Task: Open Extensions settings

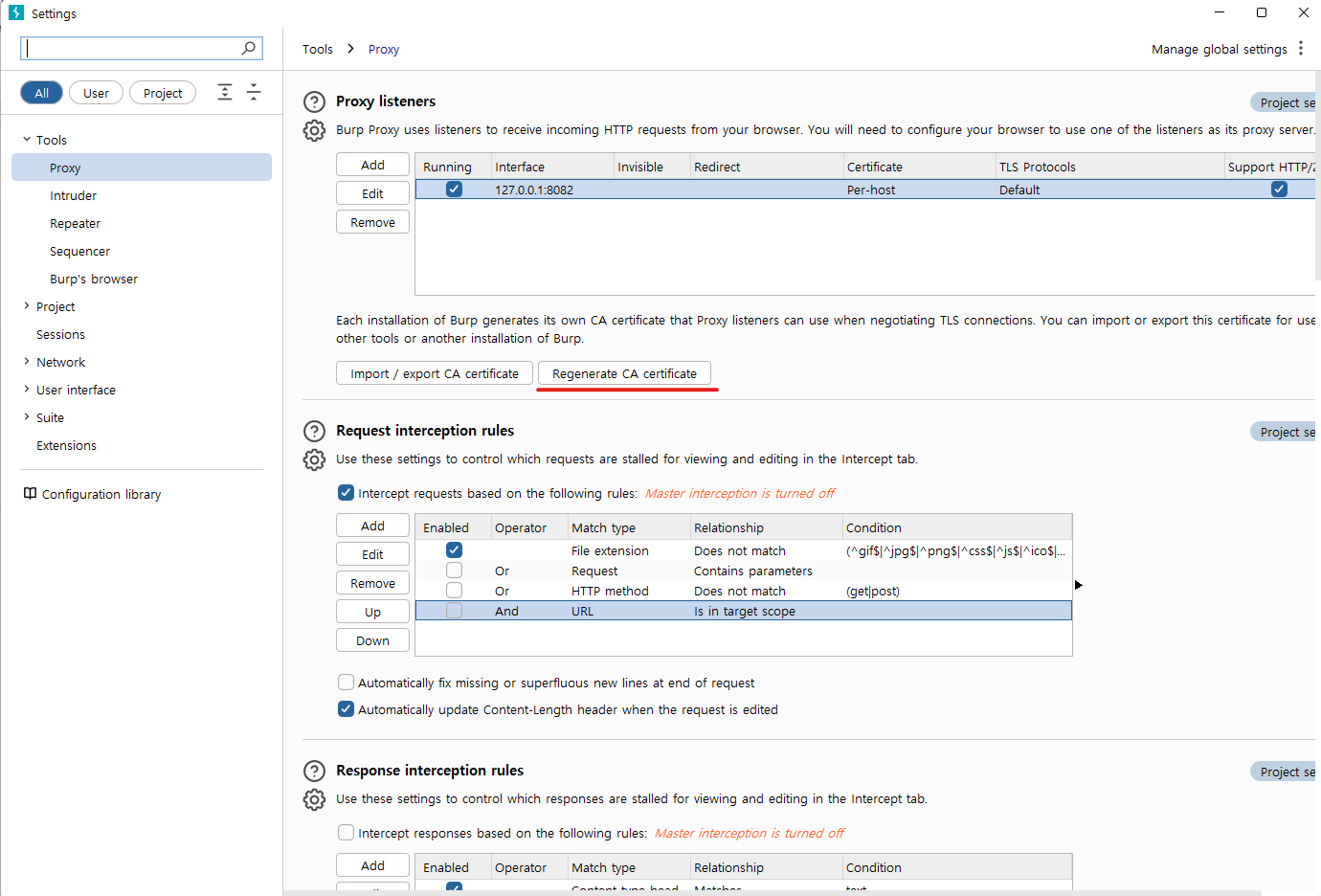Action: [x=67, y=445]
